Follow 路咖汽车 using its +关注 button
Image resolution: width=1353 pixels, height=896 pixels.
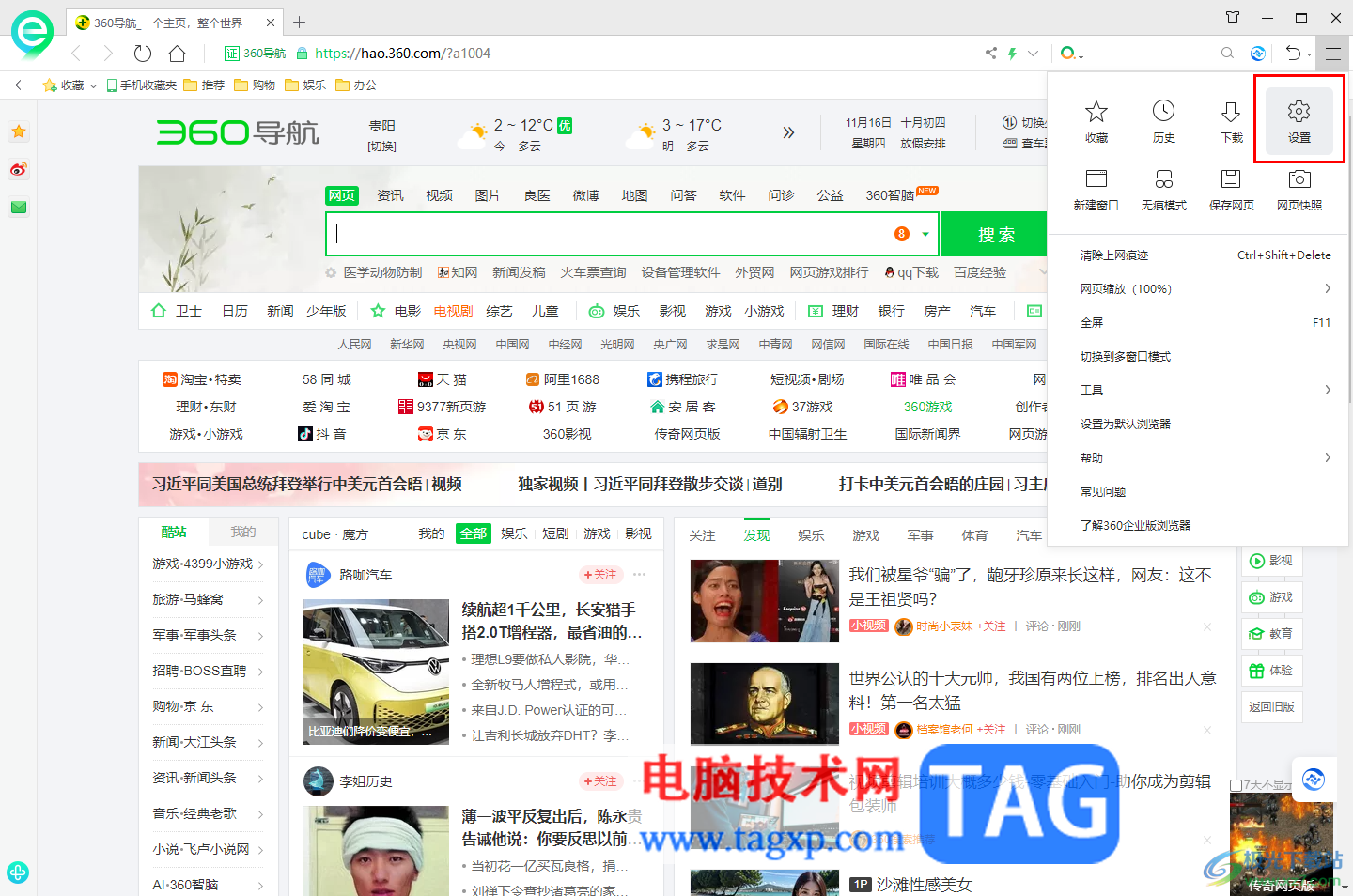pyautogui.click(x=600, y=574)
